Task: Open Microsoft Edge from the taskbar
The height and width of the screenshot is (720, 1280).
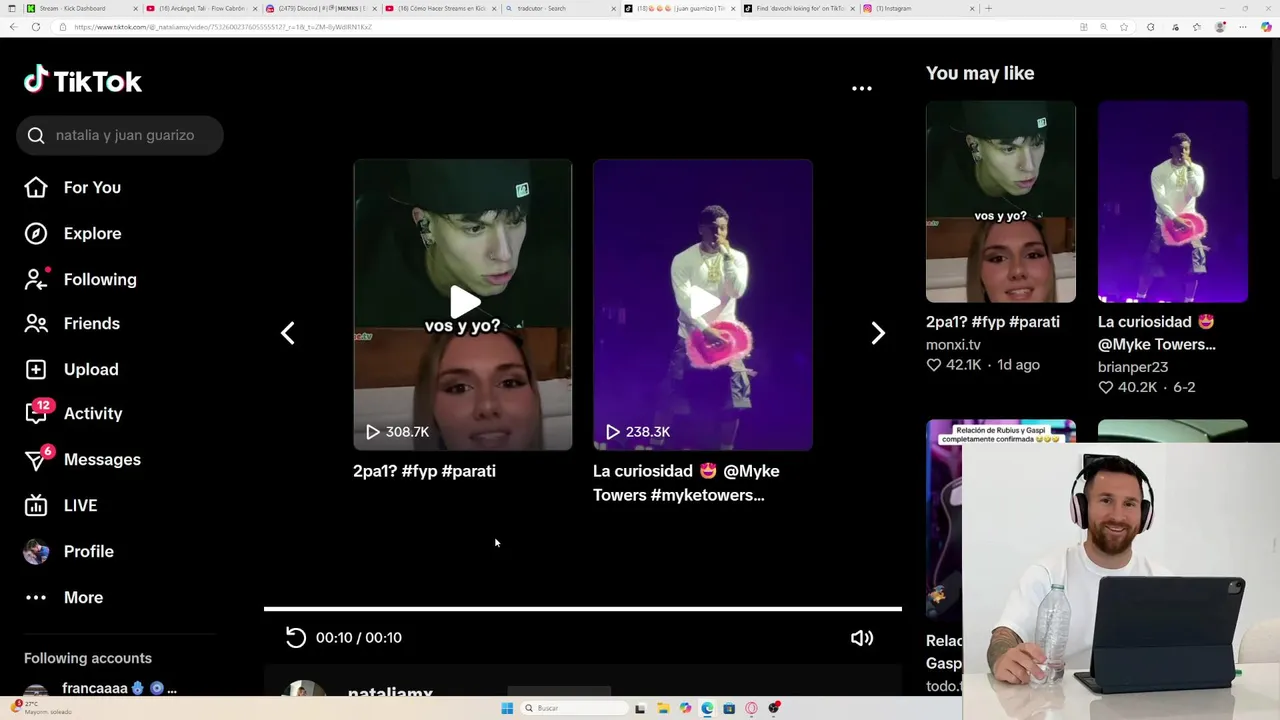Action: coord(707,708)
